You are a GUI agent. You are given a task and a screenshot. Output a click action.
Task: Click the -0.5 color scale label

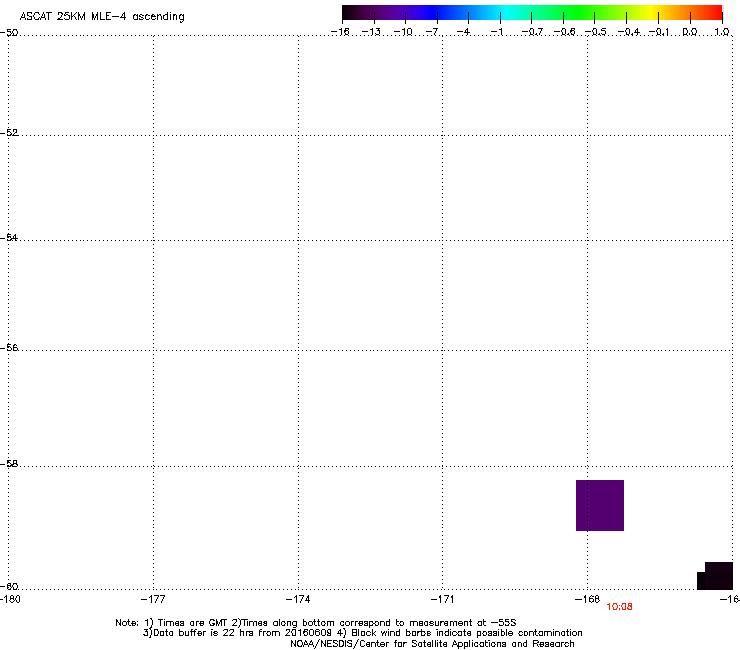click(x=595, y=32)
